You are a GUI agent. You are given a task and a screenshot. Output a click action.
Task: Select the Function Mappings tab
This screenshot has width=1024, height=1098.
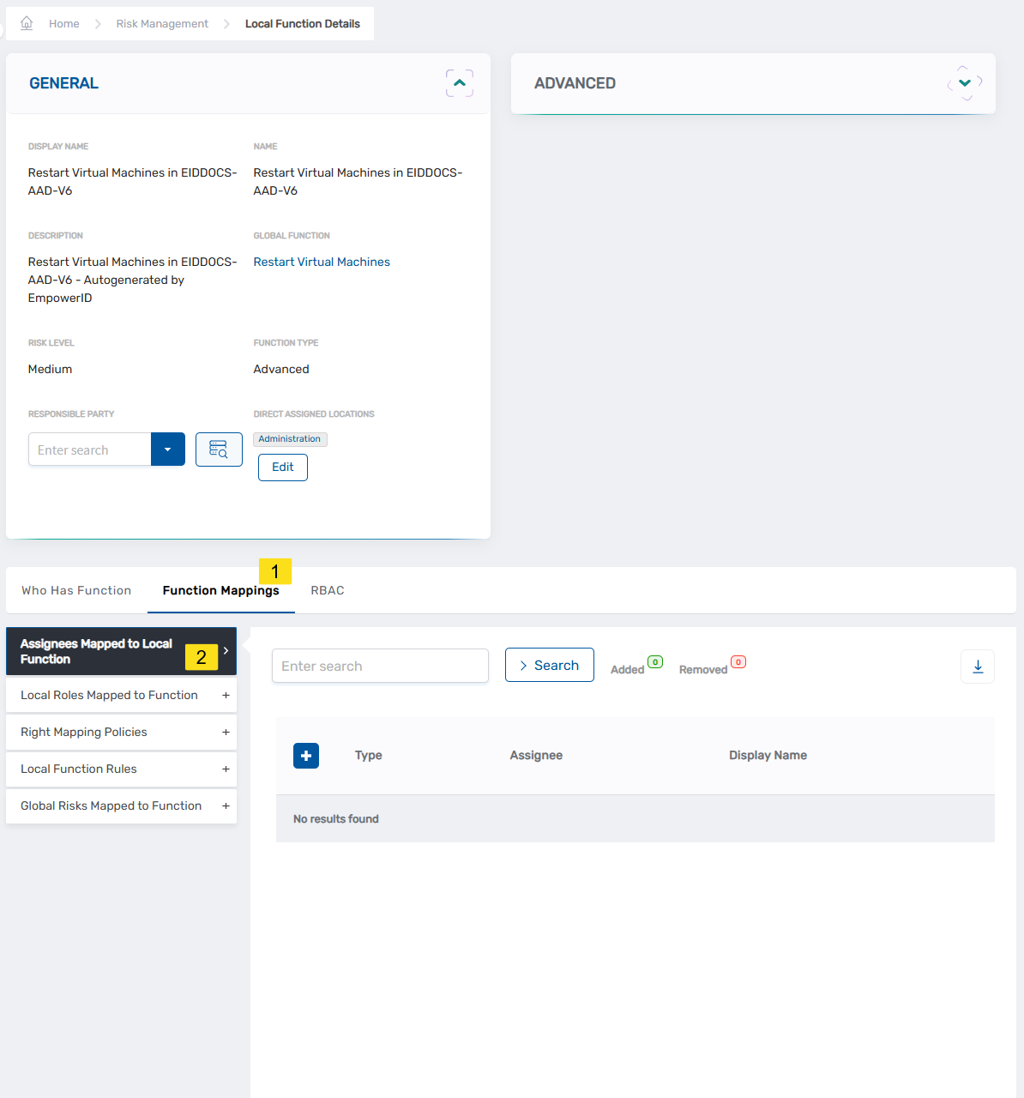pos(221,590)
